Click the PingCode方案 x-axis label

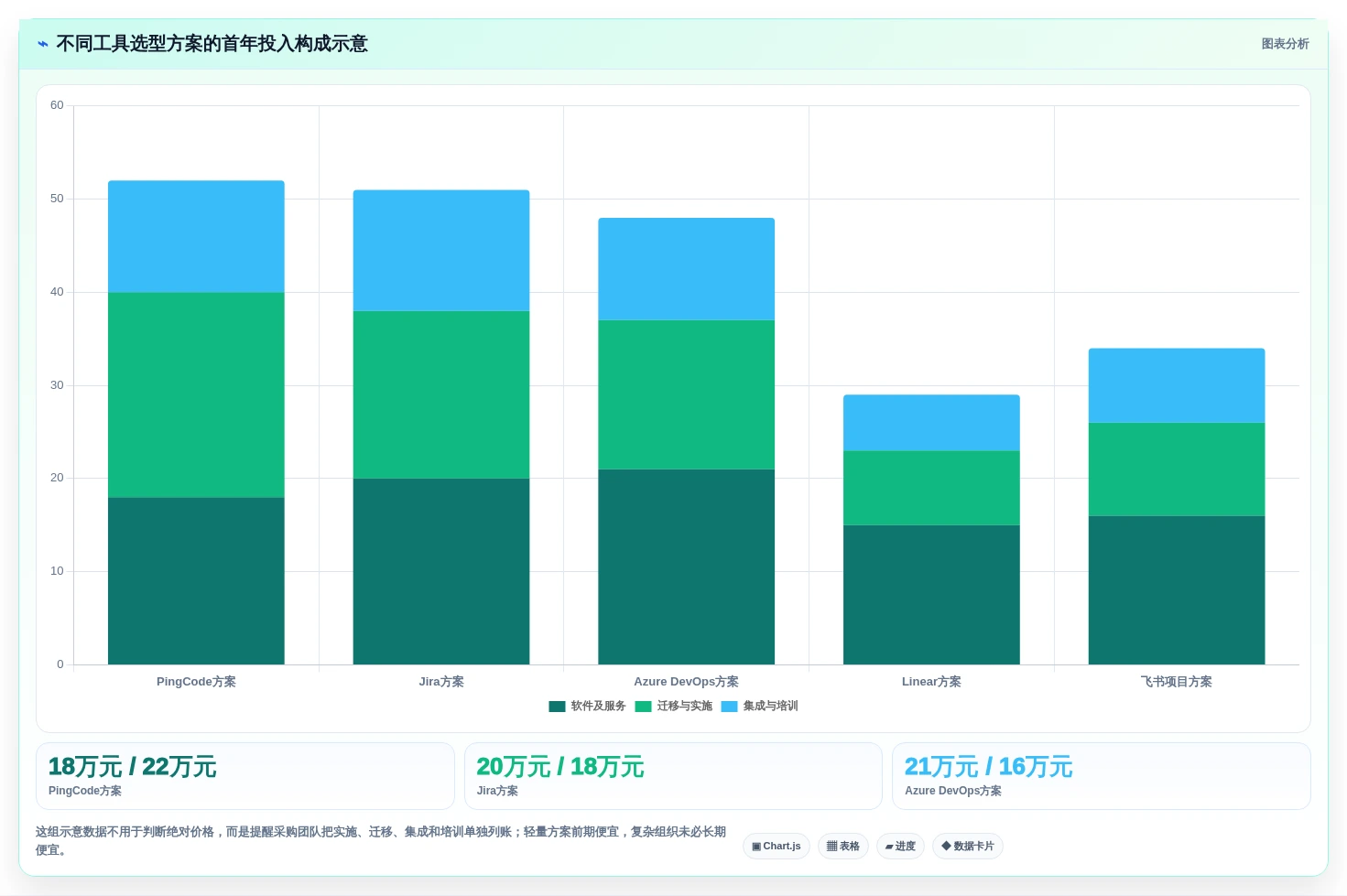click(196, 682)
